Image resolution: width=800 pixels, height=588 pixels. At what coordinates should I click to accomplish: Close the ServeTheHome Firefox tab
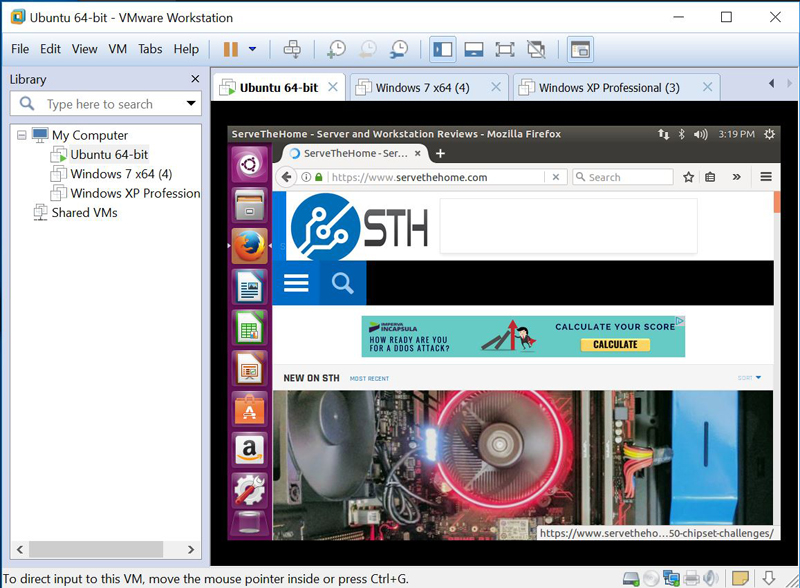[x=417, y=153]
